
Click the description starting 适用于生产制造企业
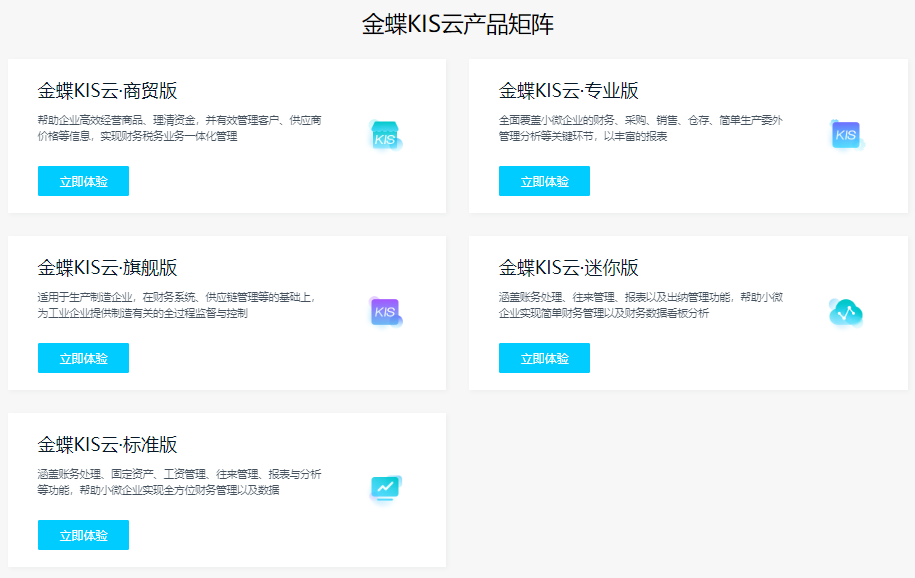coord(177,305)
